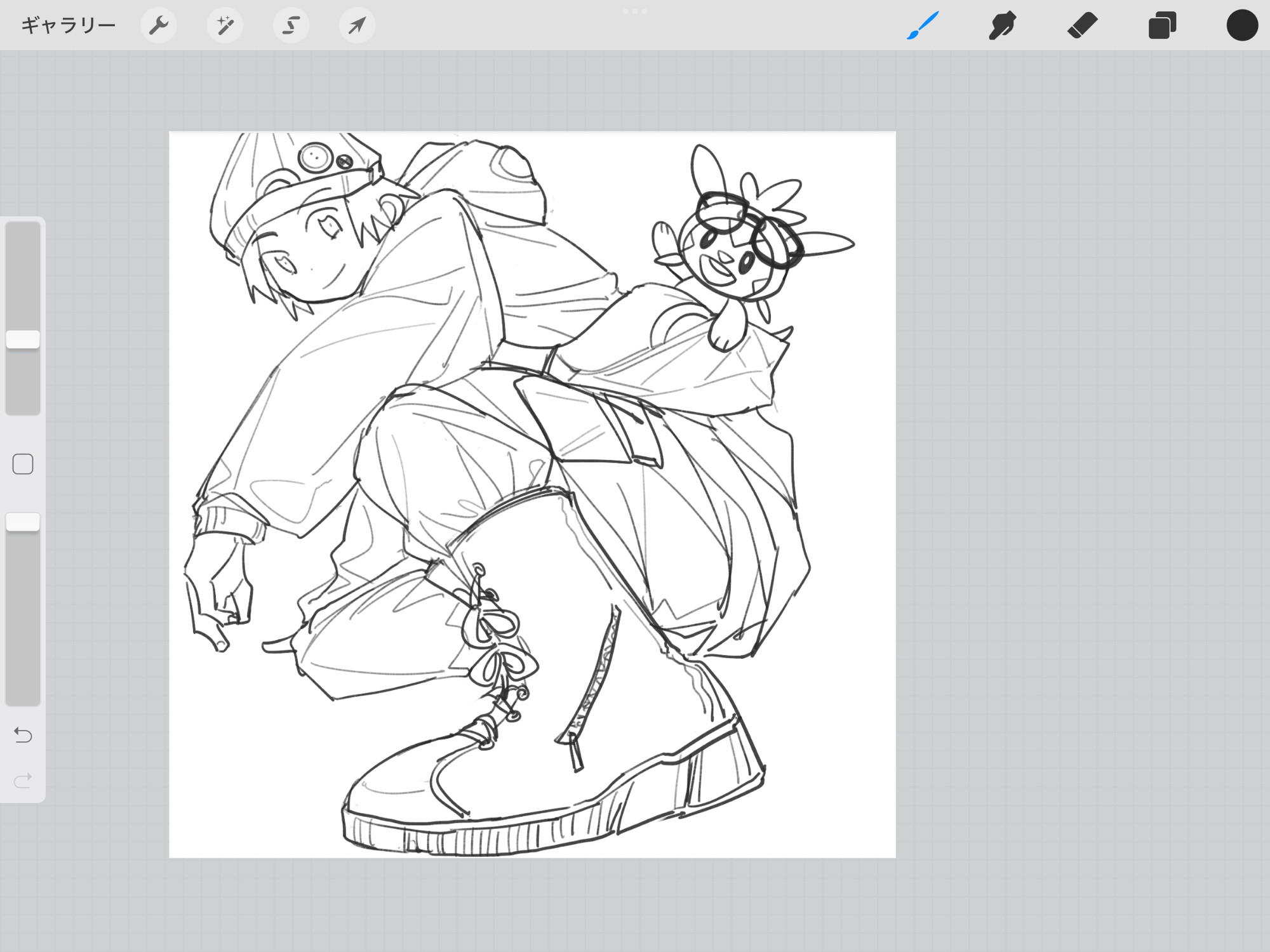Screen dimensions: 1270x952
Task: Activate the Selection S-shaped tool
Action: pyautogui.click(x=291, y=25)
